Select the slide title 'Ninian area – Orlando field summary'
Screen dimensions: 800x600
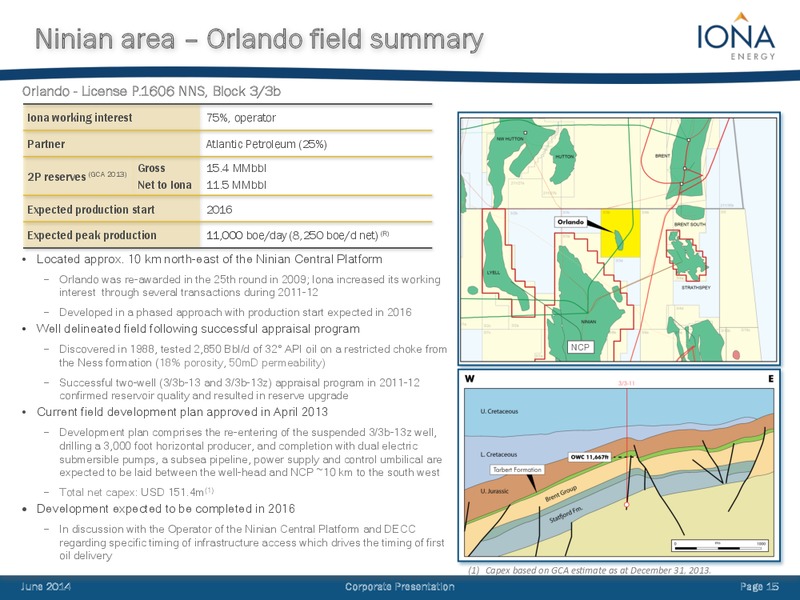click(259, 39)
